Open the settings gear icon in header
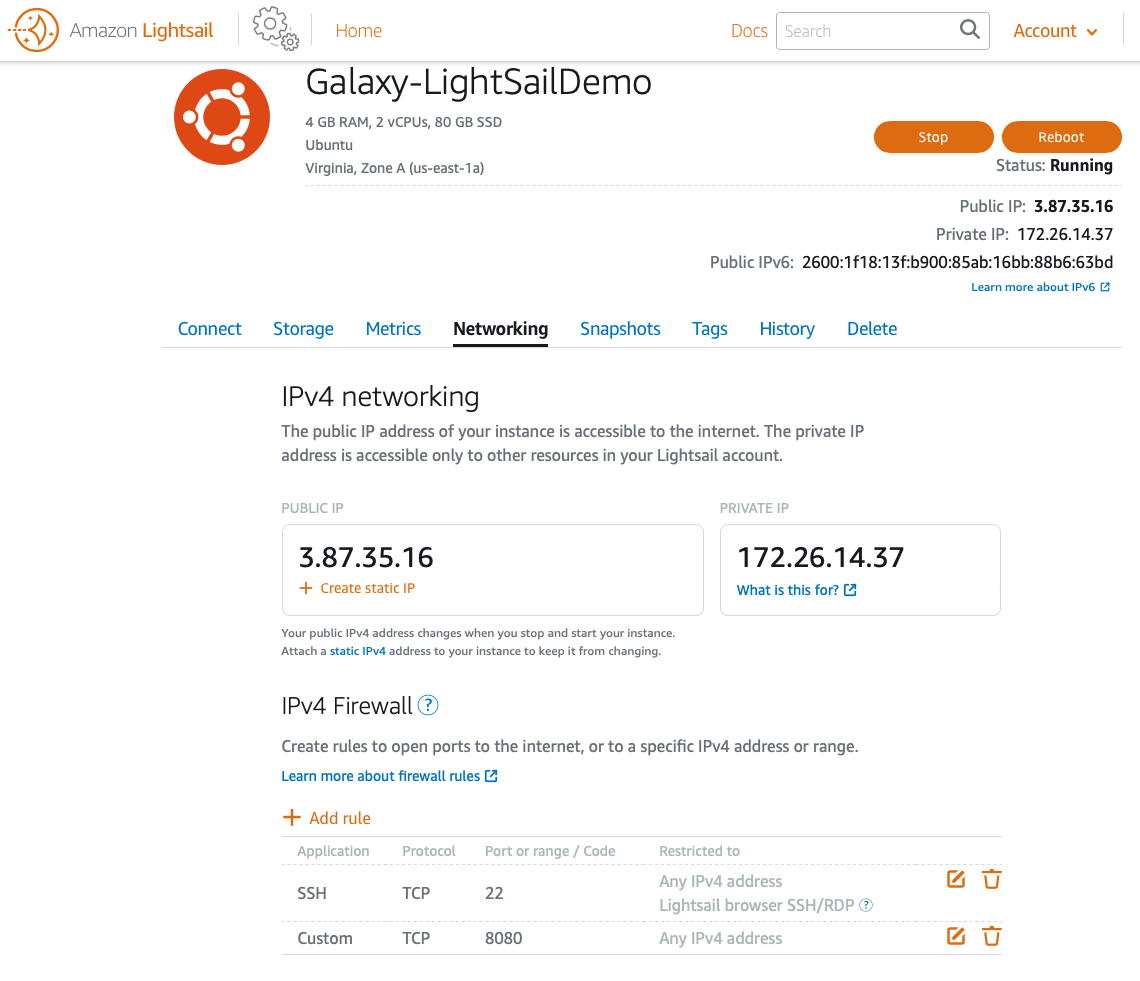This screenshot has width=1140, height=981. pos(276,29)
